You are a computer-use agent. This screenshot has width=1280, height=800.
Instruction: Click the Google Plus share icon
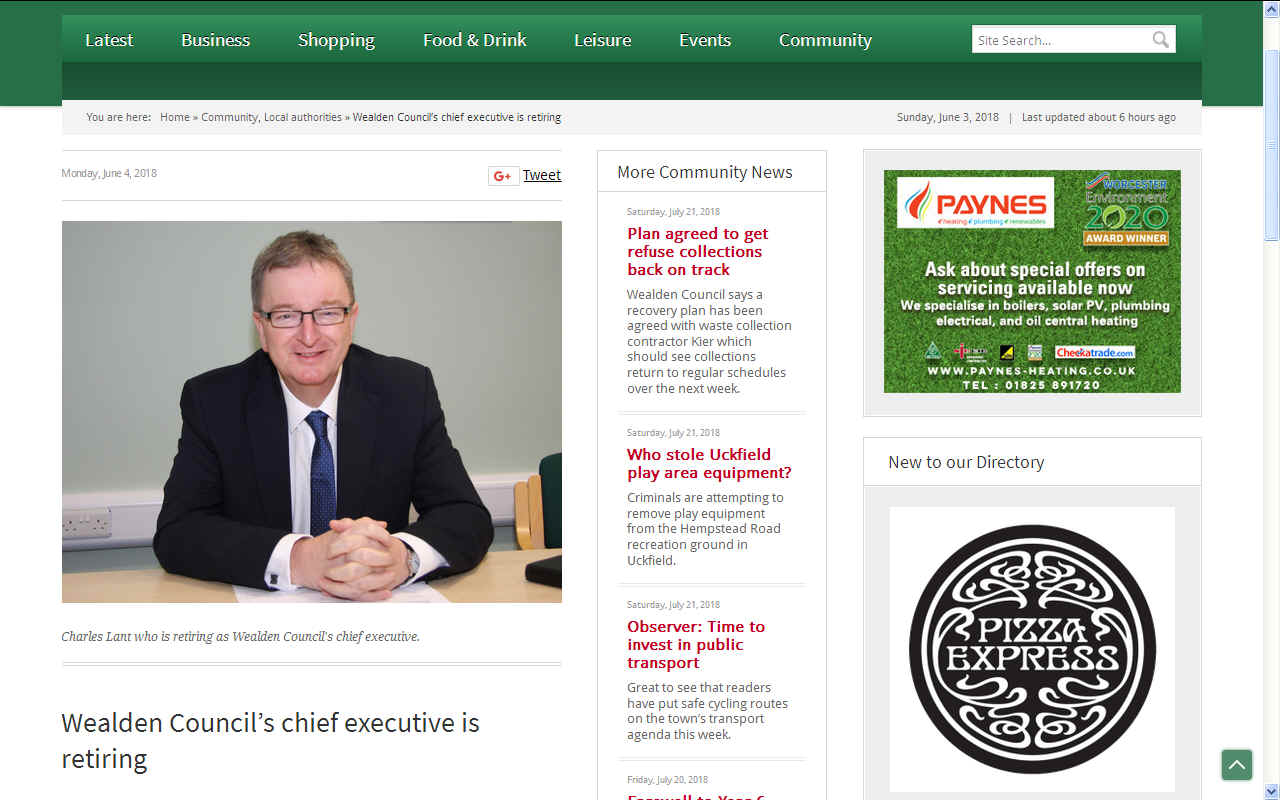click(x=503, y=176)
